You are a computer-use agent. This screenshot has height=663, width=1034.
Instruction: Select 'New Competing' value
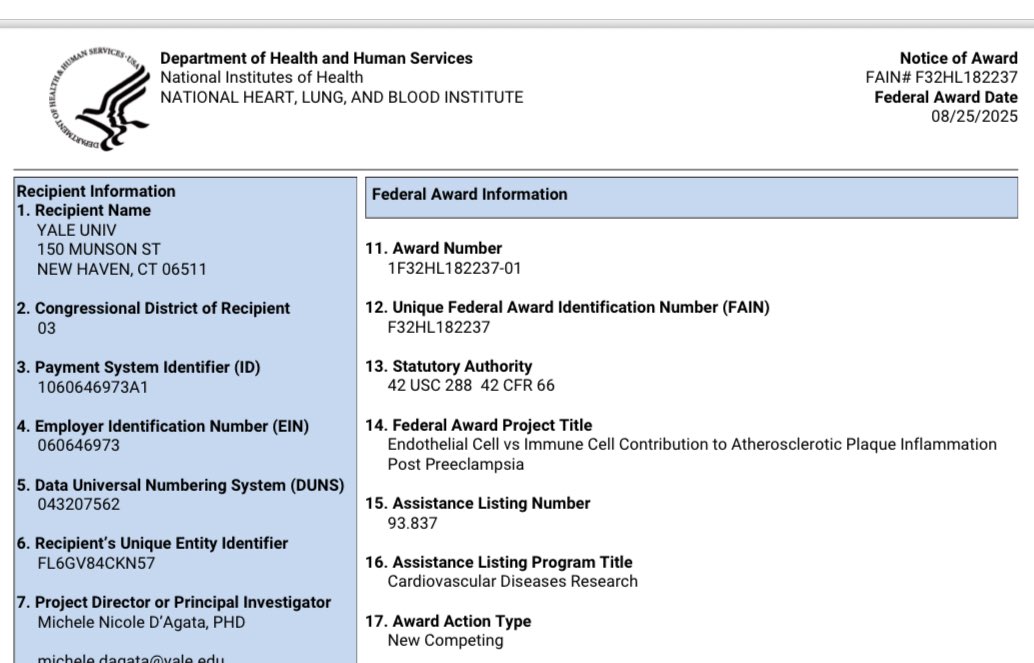click(x=446, y=641)
